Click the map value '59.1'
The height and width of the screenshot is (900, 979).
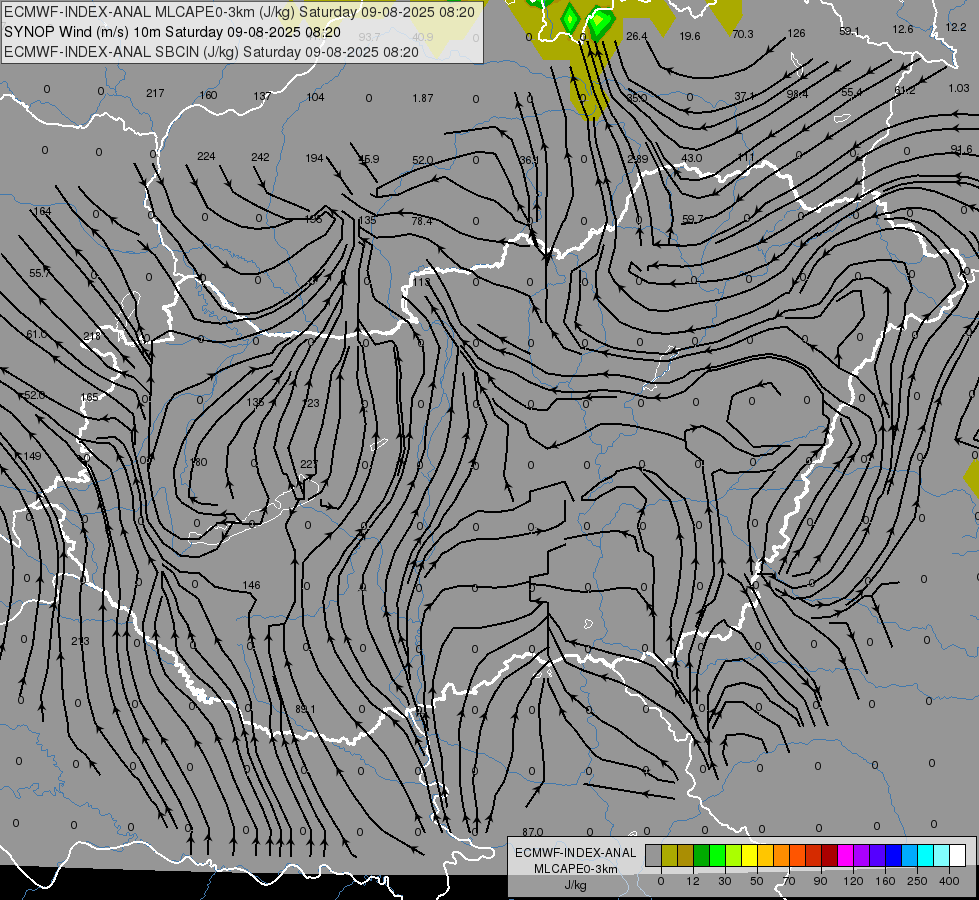coord(849,31)
